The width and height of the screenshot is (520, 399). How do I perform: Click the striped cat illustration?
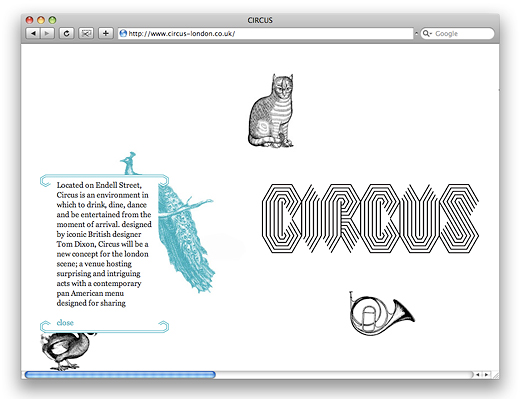click(x=272, y=111)
